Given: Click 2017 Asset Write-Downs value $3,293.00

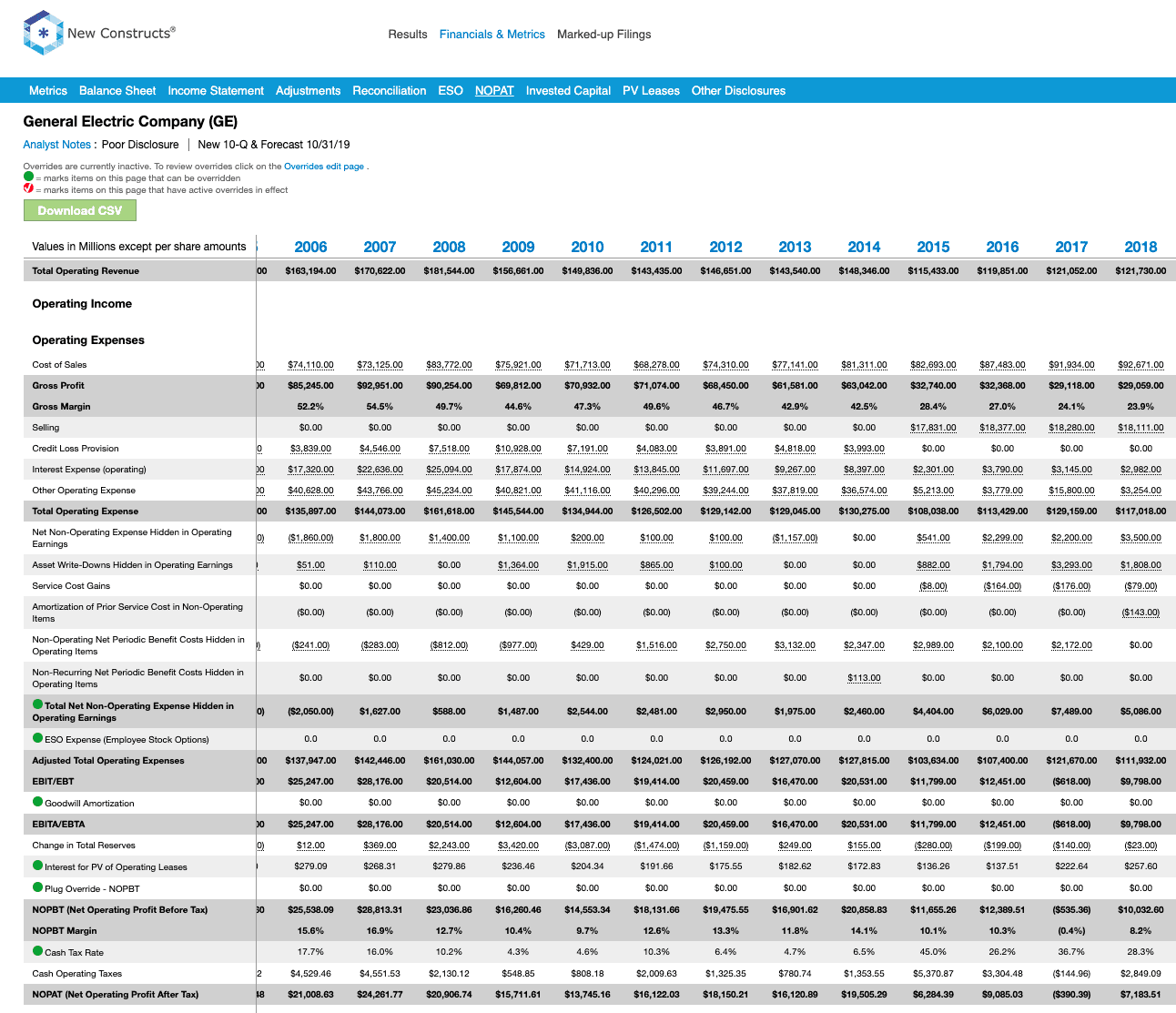Looking at the screenshot, I should coord(1071,565).
